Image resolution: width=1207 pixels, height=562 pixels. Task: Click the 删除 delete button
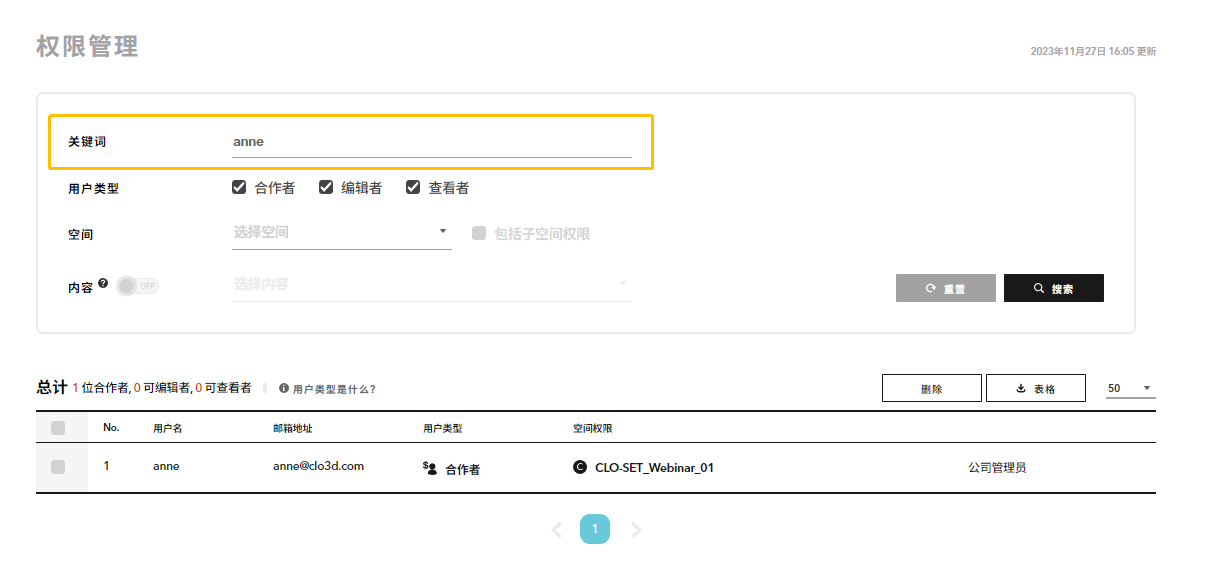pos(932,388)
